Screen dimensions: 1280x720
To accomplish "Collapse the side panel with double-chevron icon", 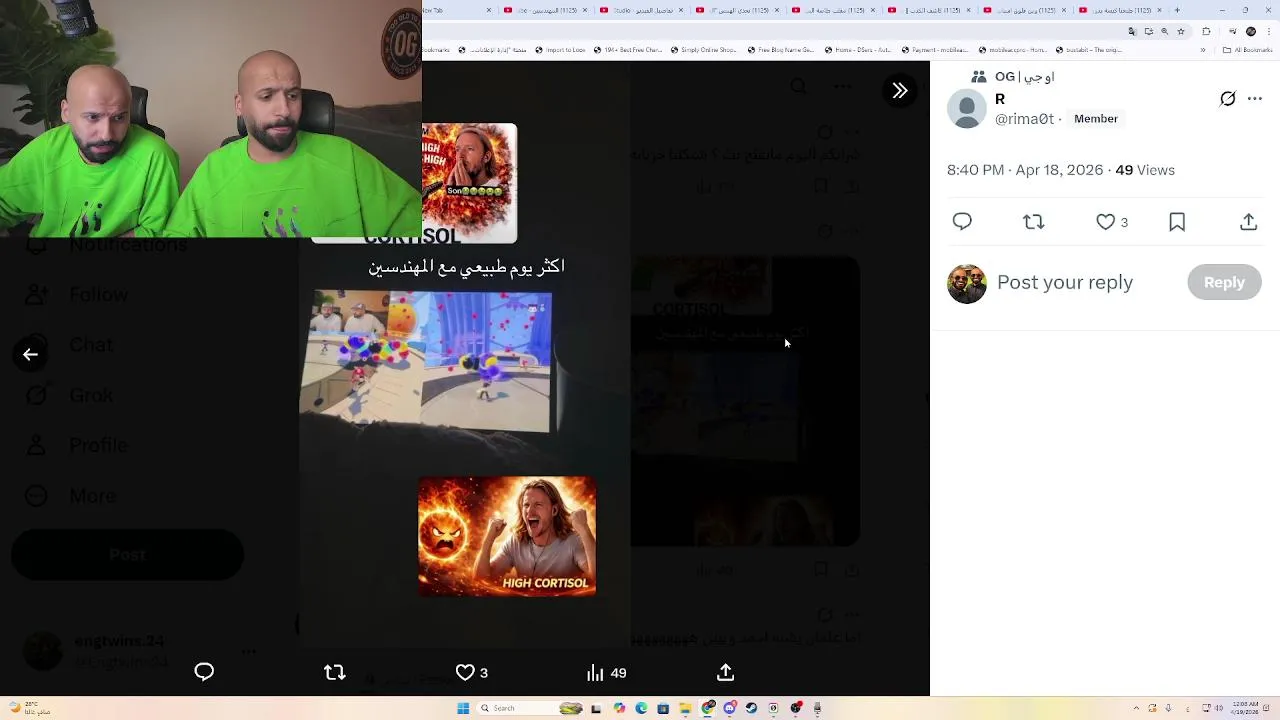I will pos(899,91).
